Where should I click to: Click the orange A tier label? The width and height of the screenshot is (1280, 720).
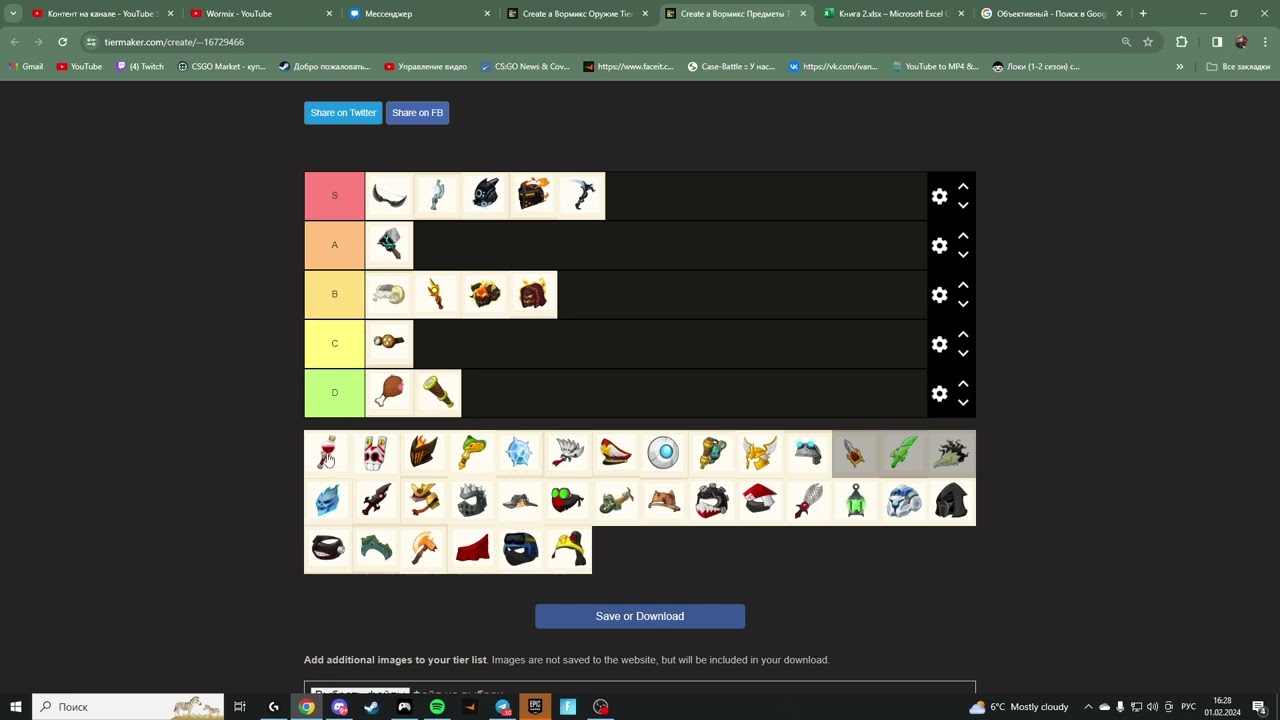point(334,245)
